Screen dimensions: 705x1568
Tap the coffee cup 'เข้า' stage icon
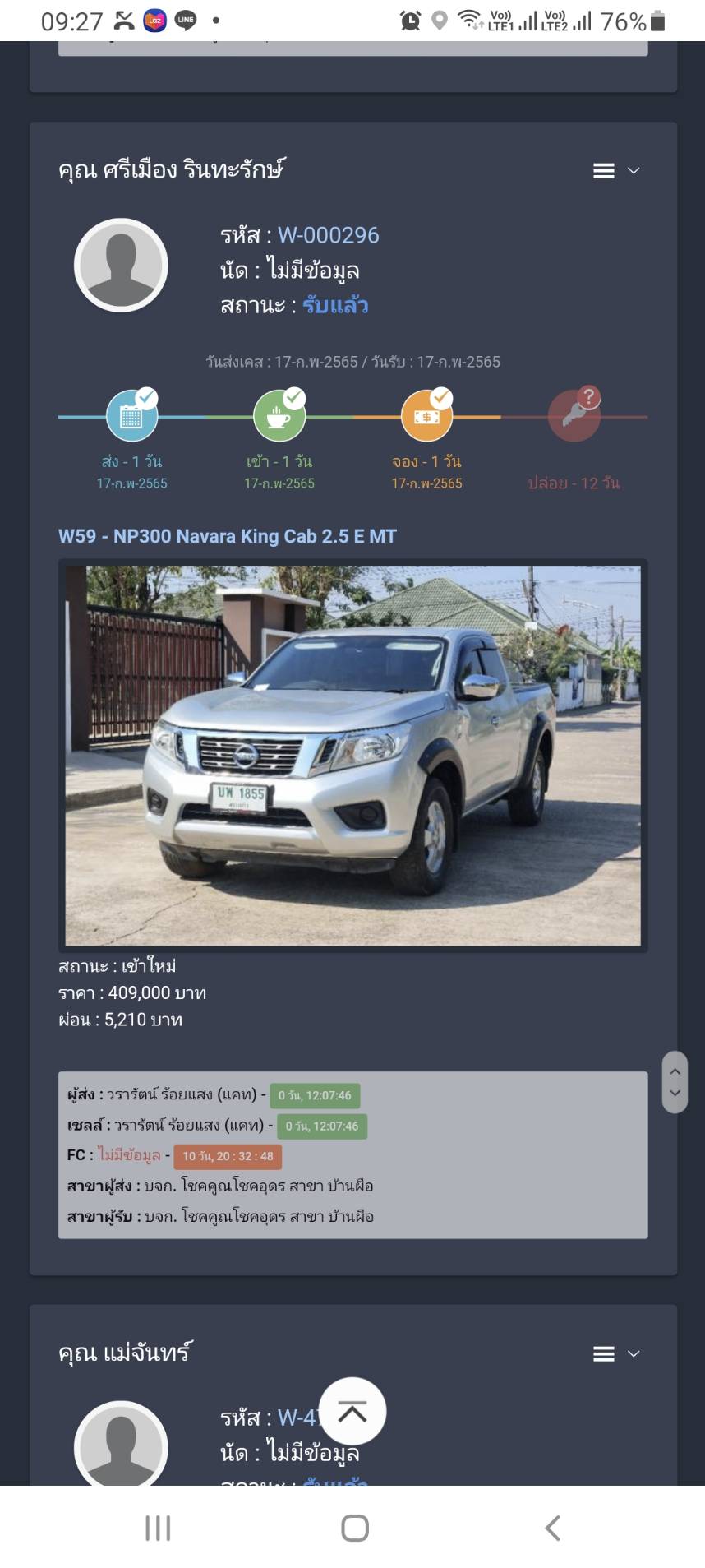(x=279, y=415)
